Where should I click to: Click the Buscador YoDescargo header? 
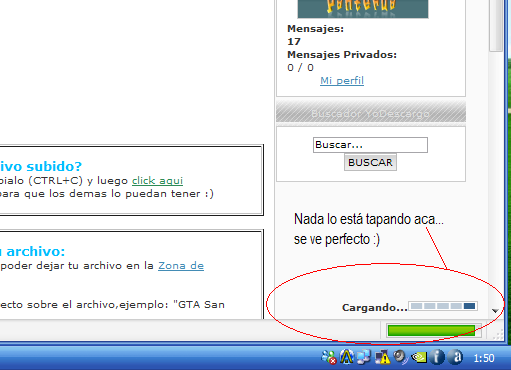click(371, 114)
